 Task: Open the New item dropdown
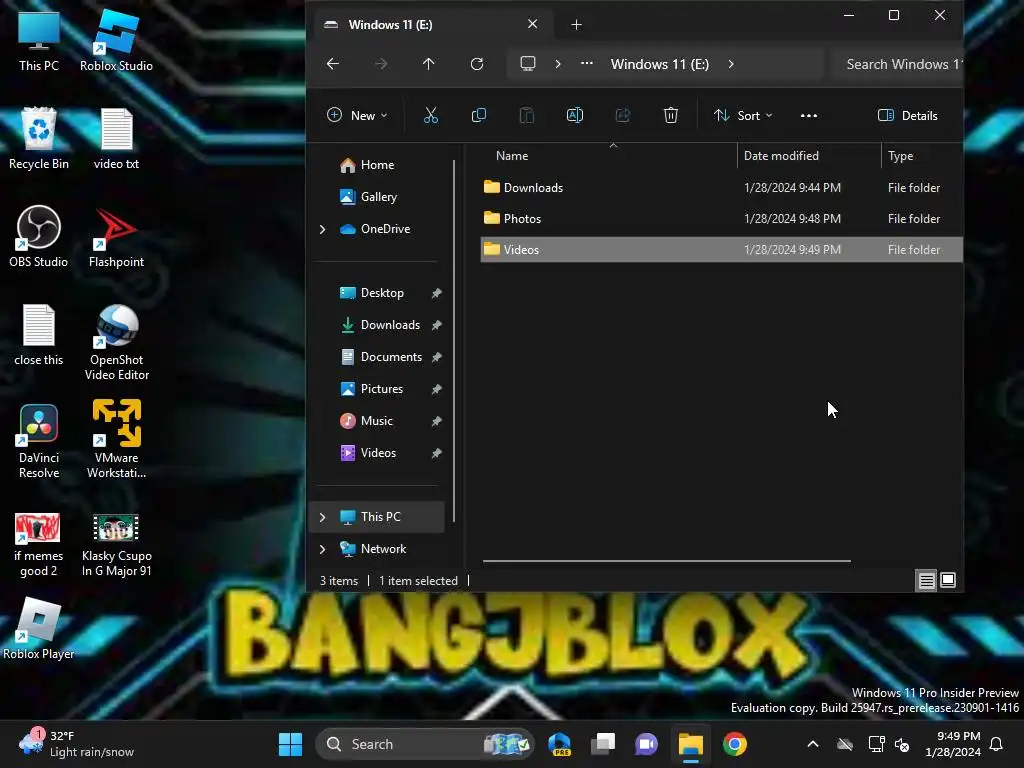(357, 116)
